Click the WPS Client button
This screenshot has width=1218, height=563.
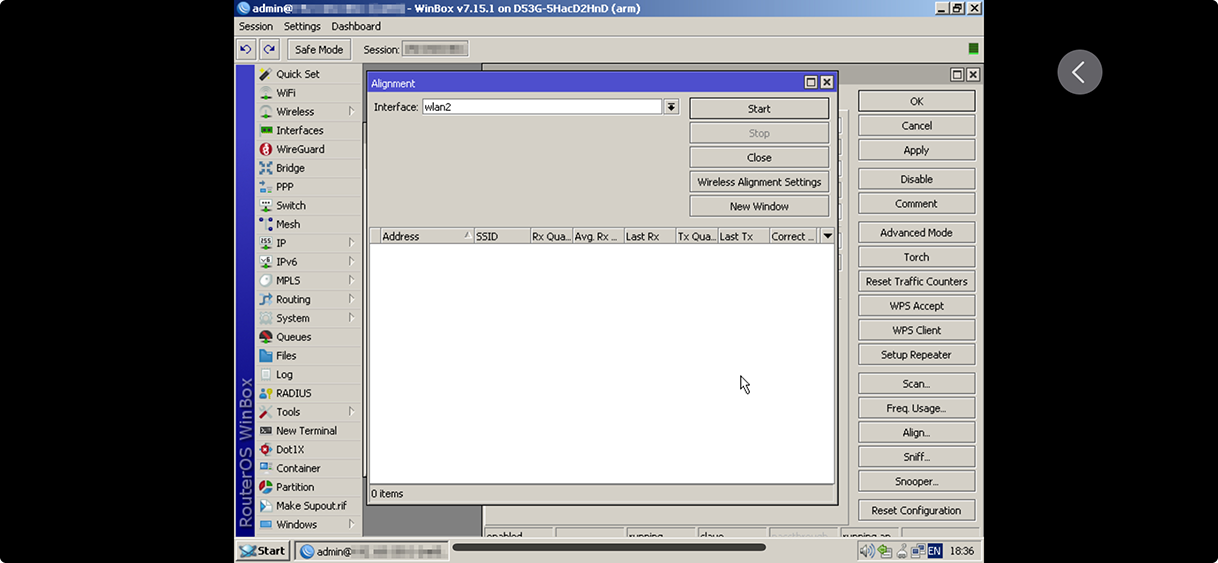pos(916,330)
